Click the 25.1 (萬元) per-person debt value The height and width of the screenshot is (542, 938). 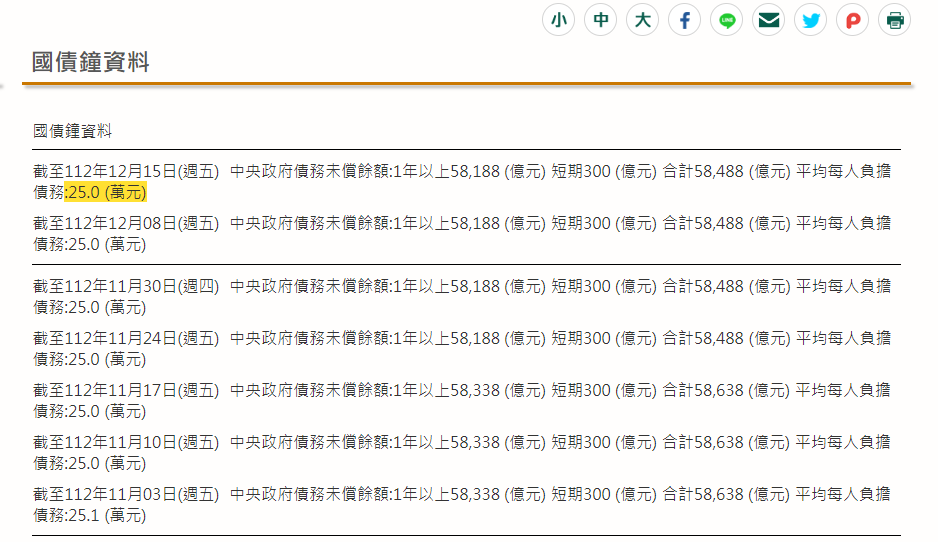[x=106, y=515]
